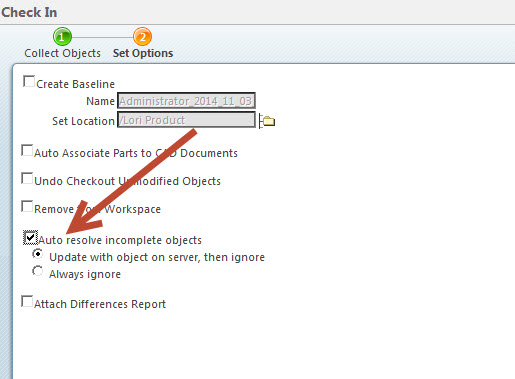Click the Create Baseline label text
The width and height of the screenshot is (515, 379).
[x=75, y=84]
